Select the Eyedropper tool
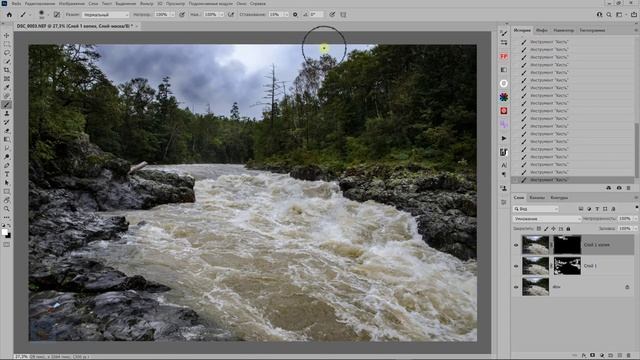Viewport: 640px width, 360px height. [x=7, y=87]
